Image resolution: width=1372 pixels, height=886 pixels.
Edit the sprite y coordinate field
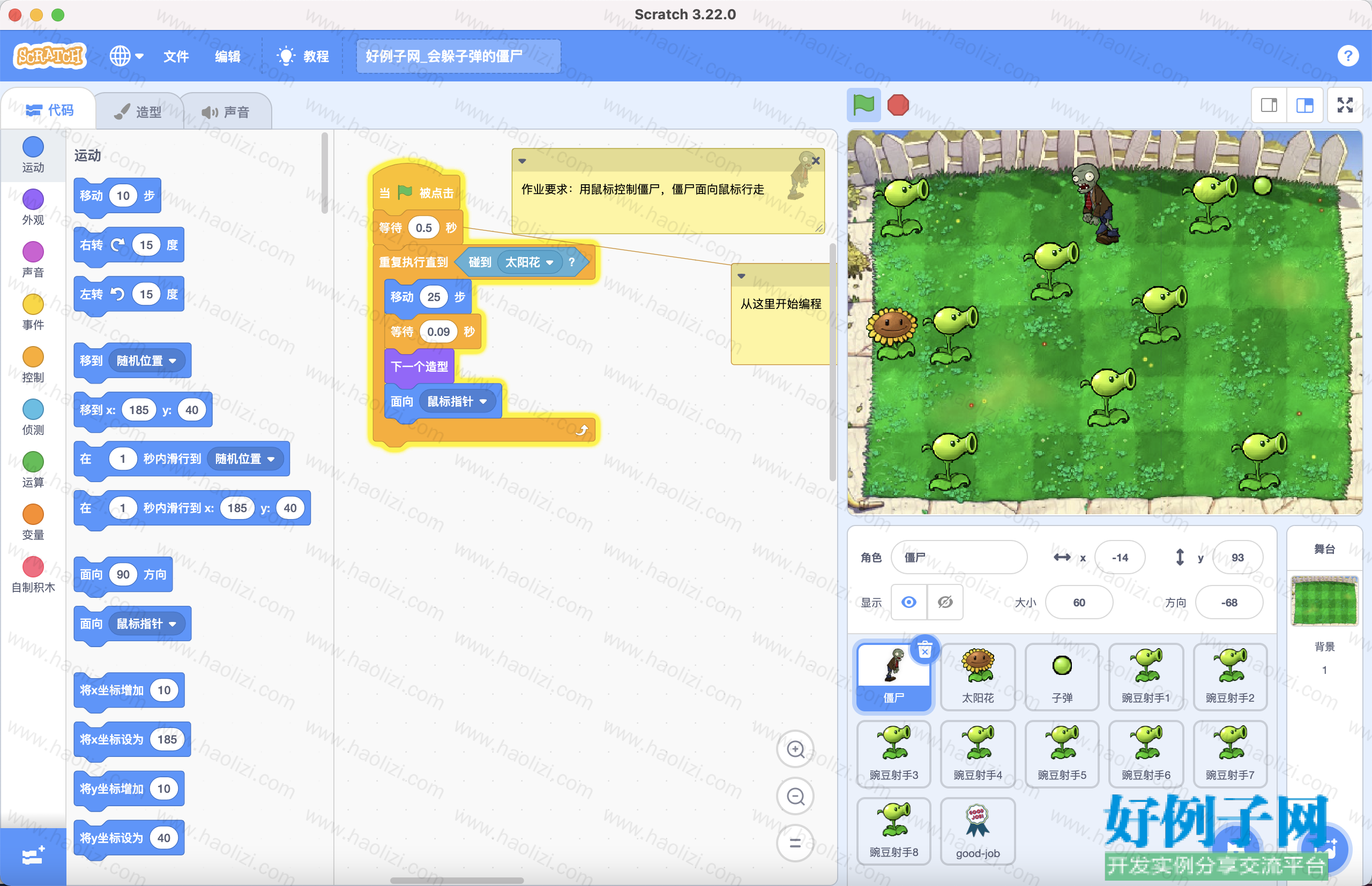(1237, 557)
